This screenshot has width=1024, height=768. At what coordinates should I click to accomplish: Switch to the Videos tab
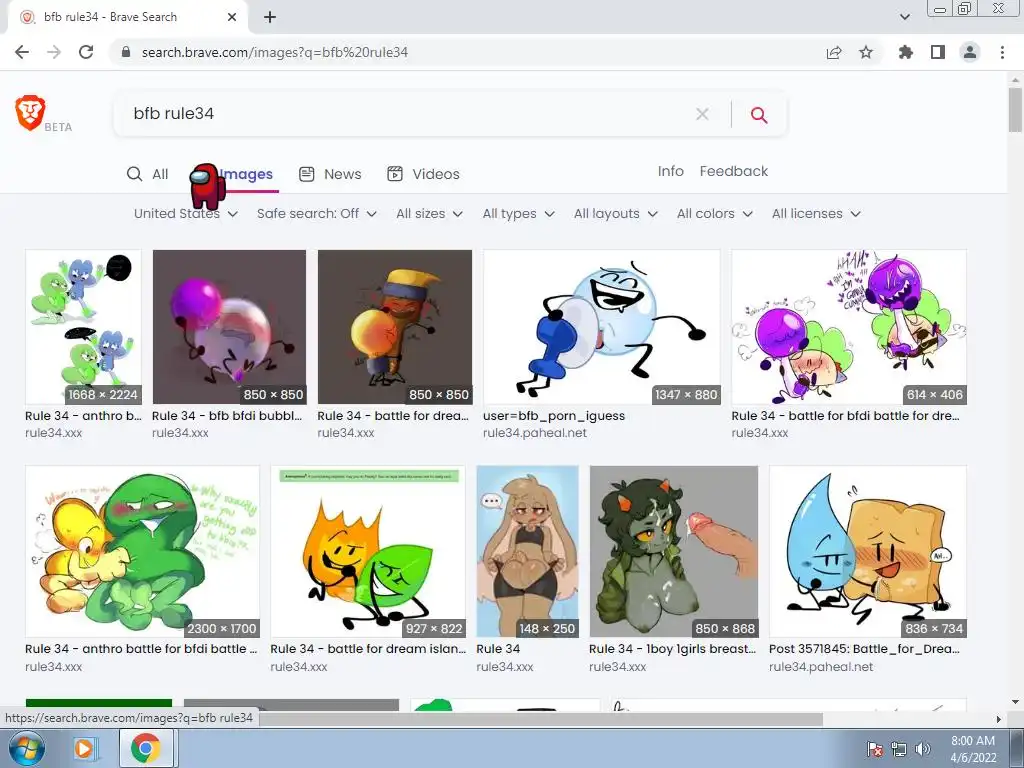point(423,174)
